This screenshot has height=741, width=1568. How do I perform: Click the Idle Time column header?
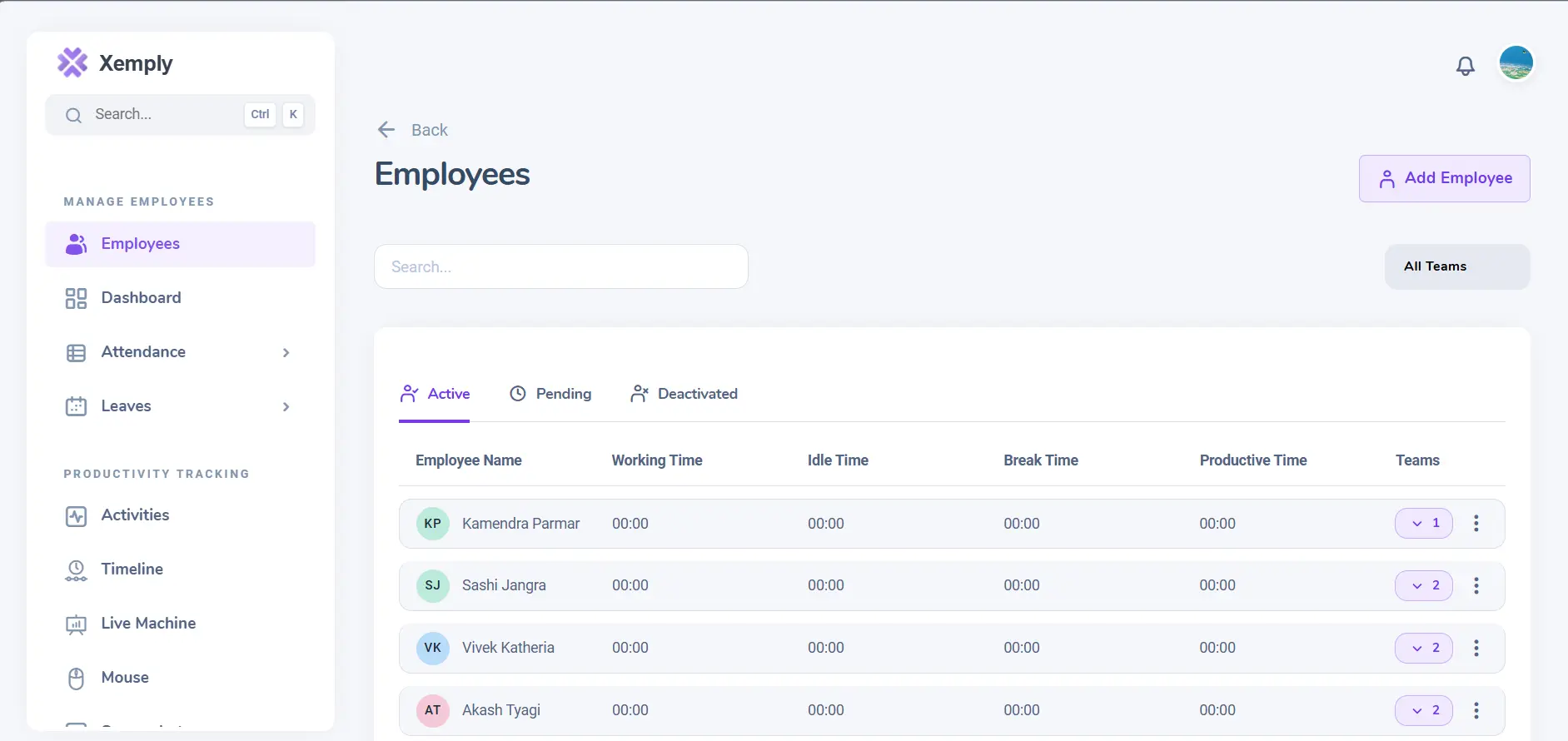pos(838,460)
